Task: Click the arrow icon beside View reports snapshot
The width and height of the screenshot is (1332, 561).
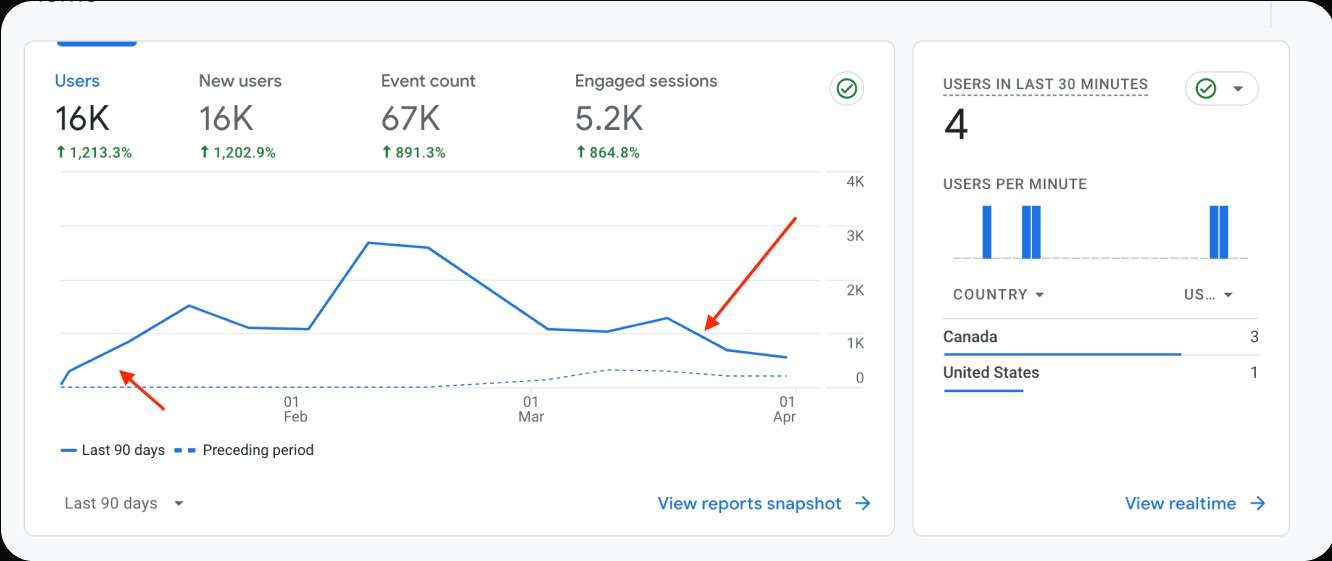Action: [863, 504]
